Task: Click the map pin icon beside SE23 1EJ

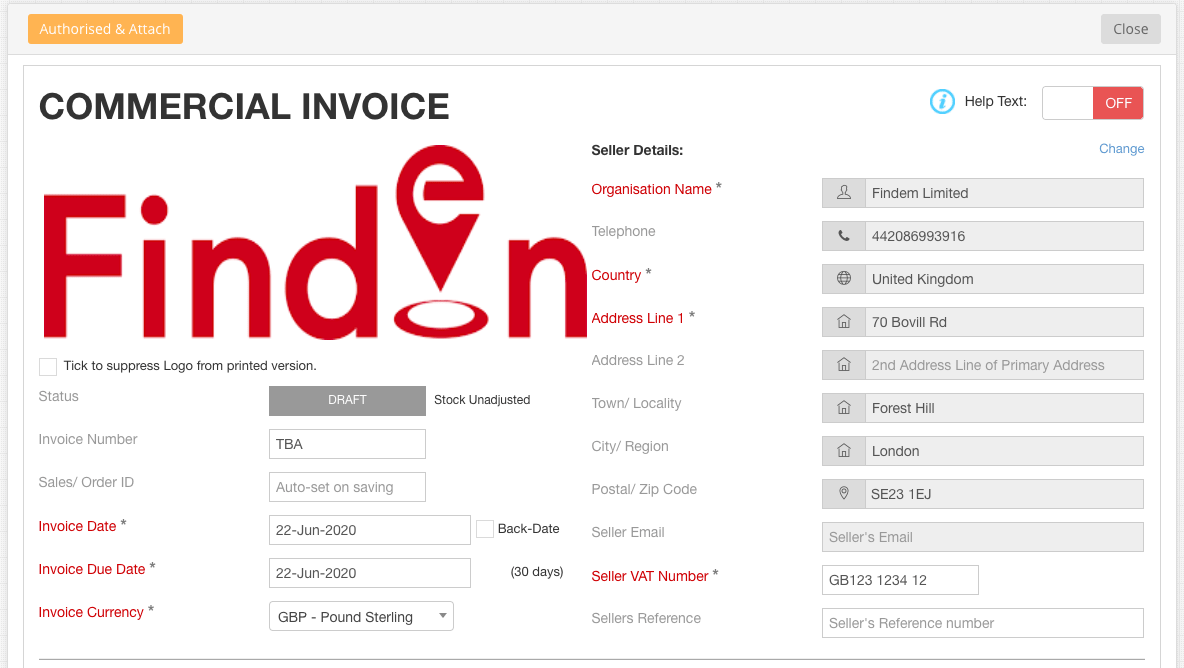Action: point(844,494)
